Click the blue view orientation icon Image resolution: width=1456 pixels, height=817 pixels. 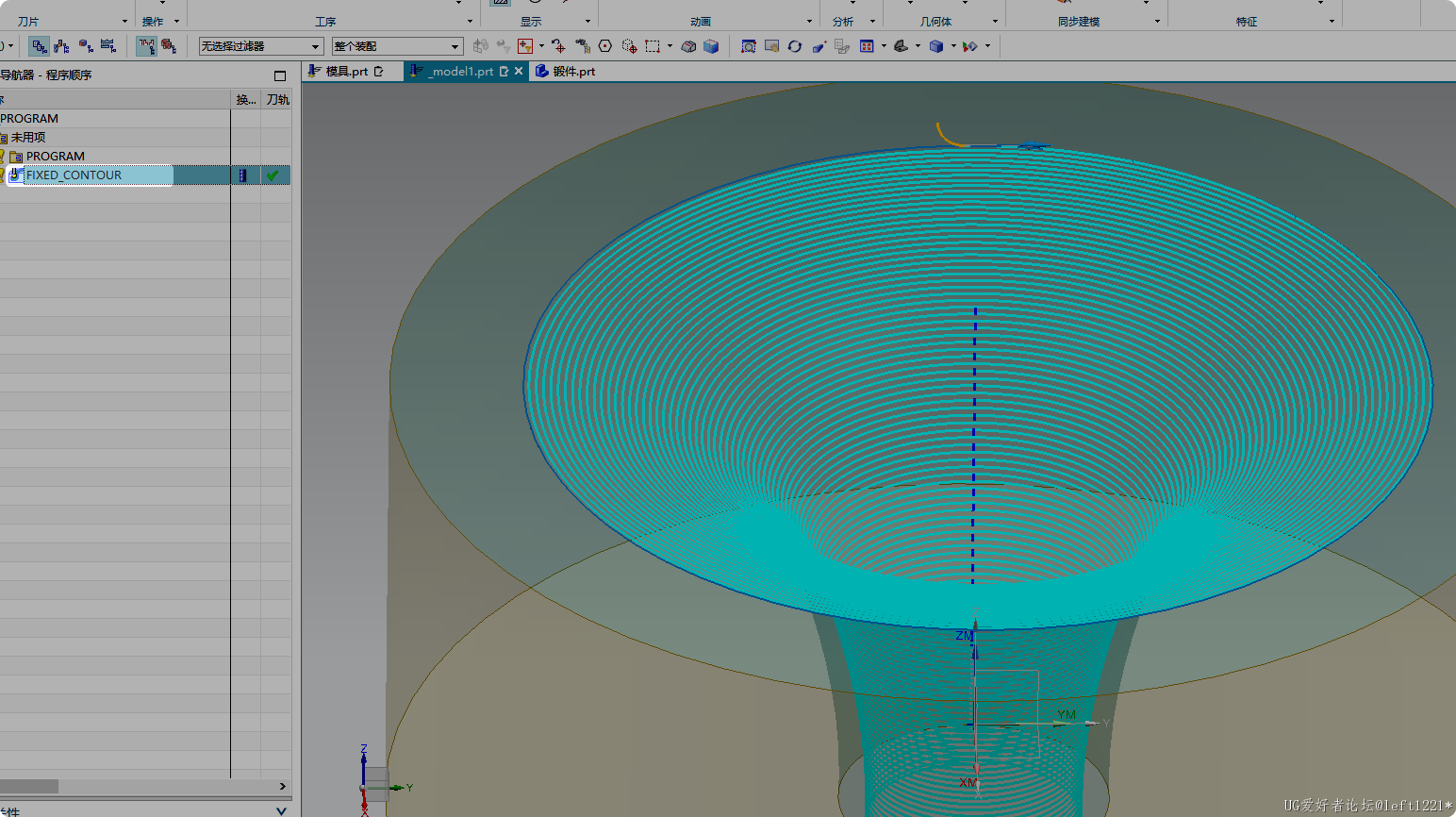pos(866,46)
